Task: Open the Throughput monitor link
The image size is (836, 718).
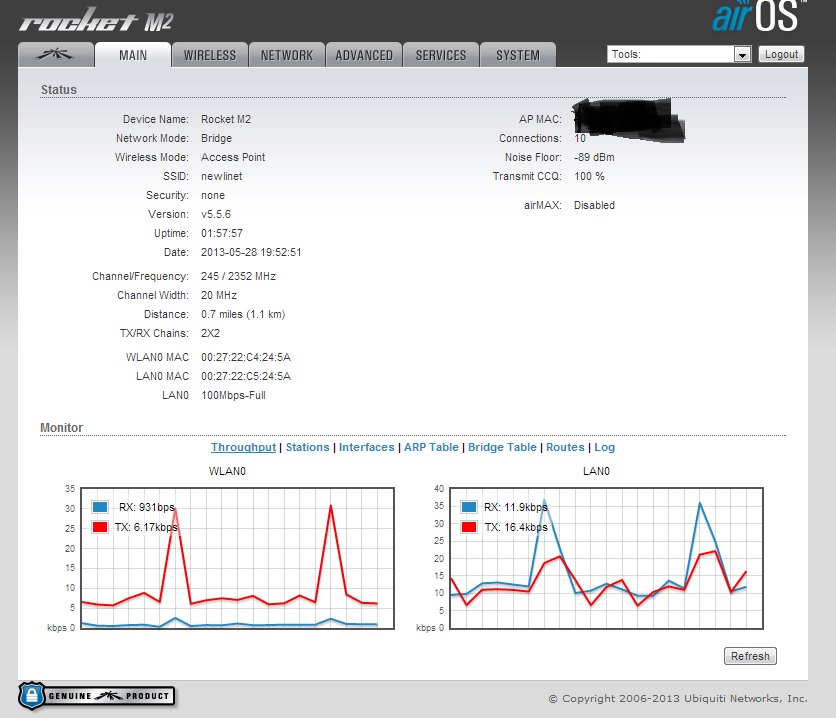Action: [x=243, y=447]
